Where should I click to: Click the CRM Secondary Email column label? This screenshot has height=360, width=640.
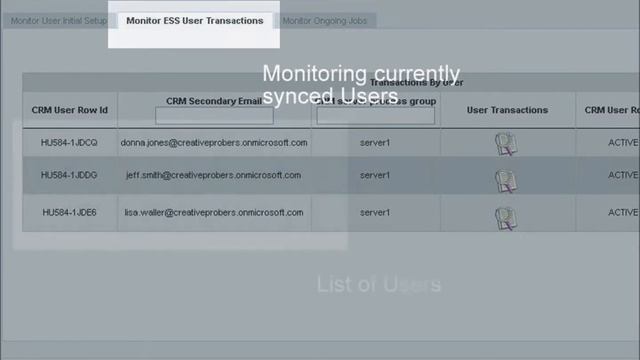coord(214,101)
